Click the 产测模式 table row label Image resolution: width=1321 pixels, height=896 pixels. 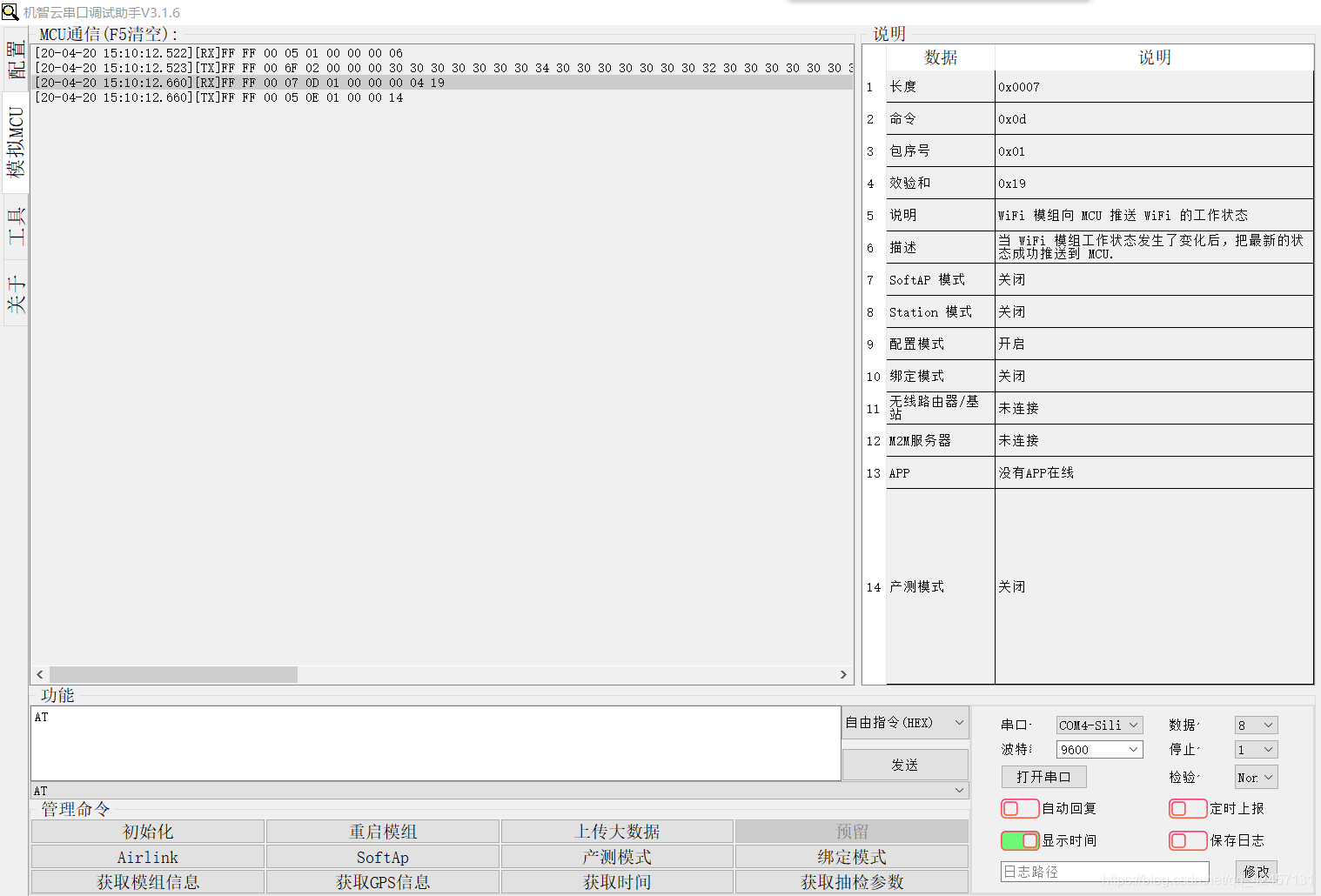[940, 586]
